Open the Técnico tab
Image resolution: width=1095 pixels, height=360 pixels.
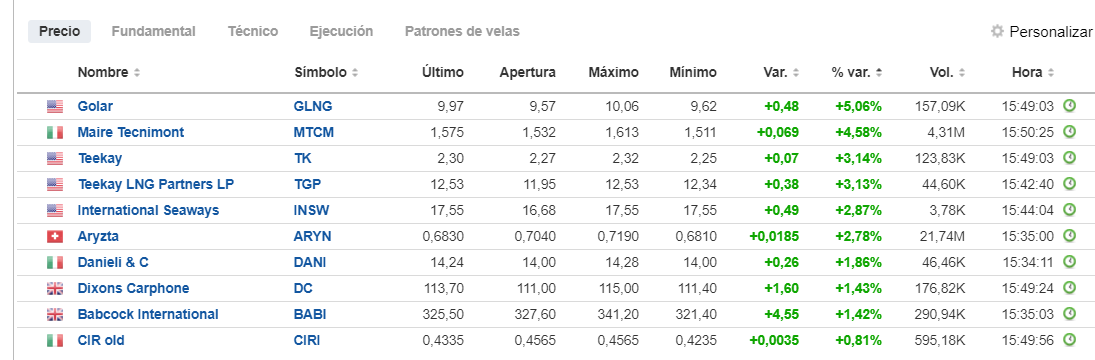pyautogui.click(x=253, y=31)
